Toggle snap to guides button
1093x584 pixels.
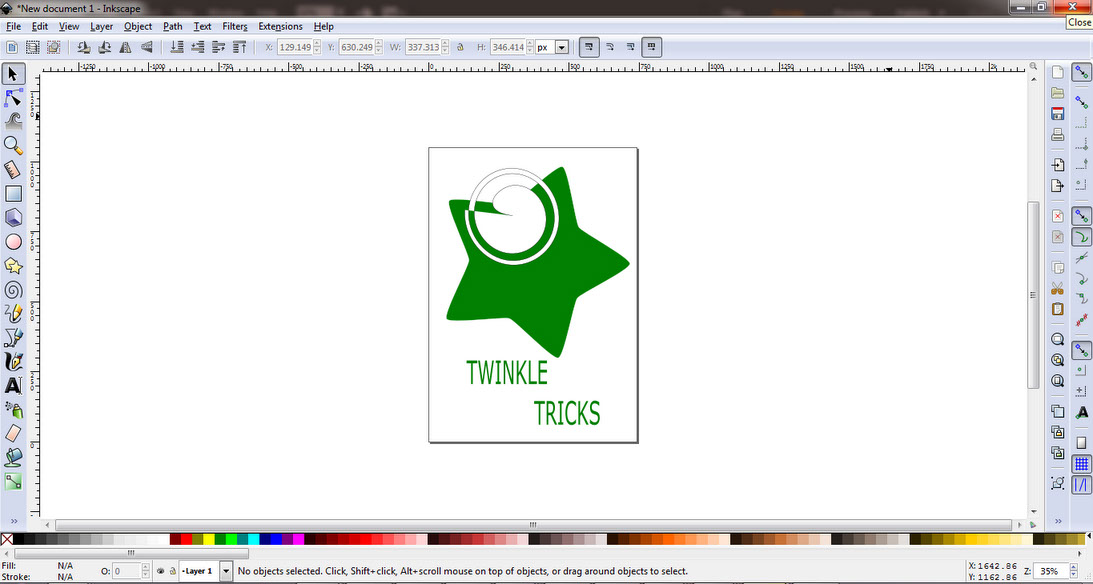tap(1081, 484)
